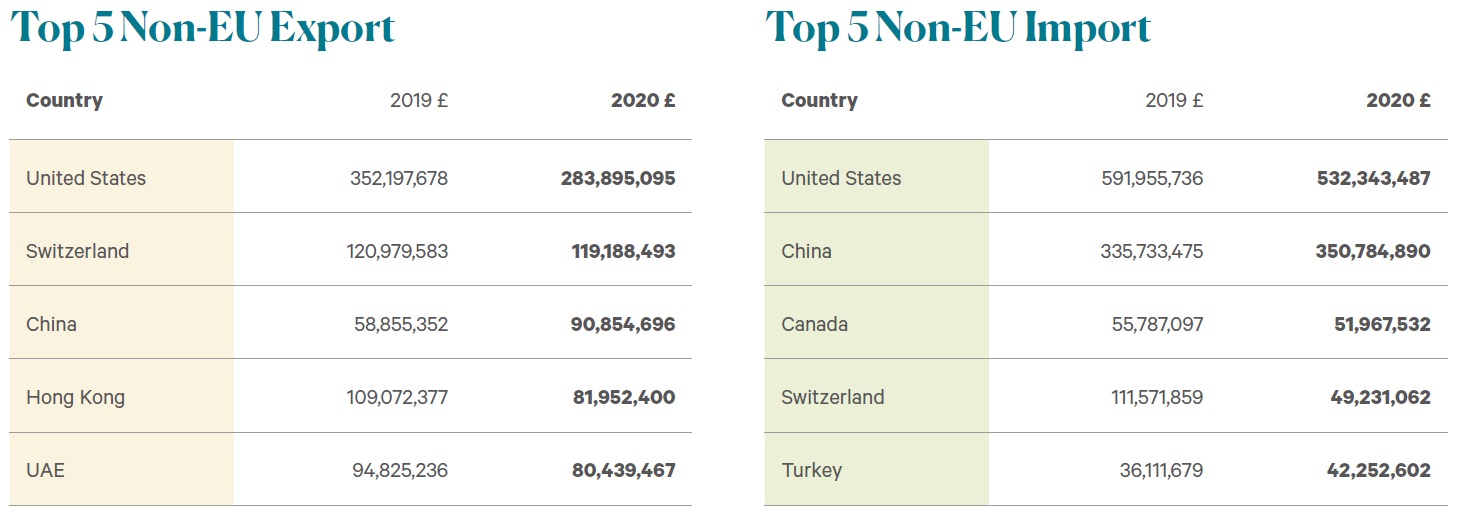Select the Country column header in Export table
1461x521 pixels.
pos(64,100)
